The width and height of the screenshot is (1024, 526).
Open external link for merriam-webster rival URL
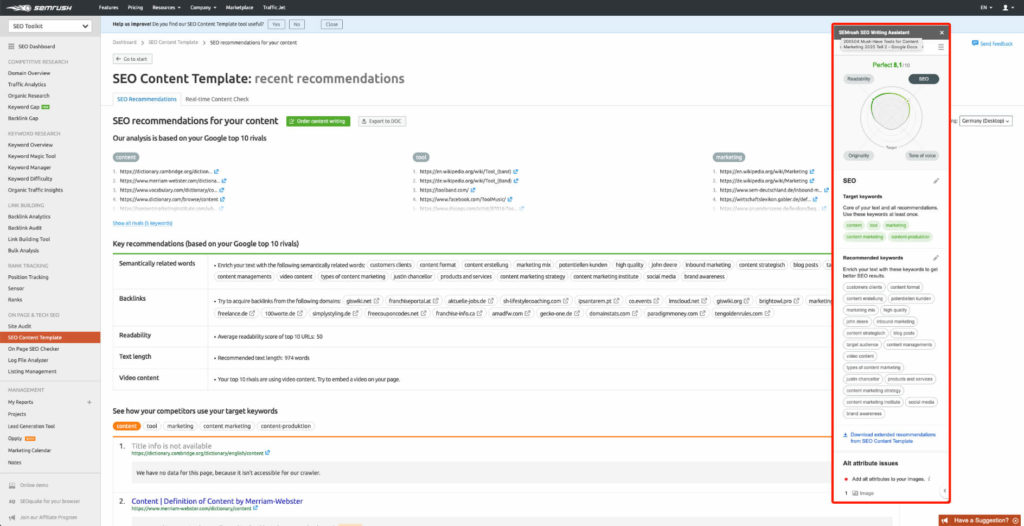coord(224,180)
